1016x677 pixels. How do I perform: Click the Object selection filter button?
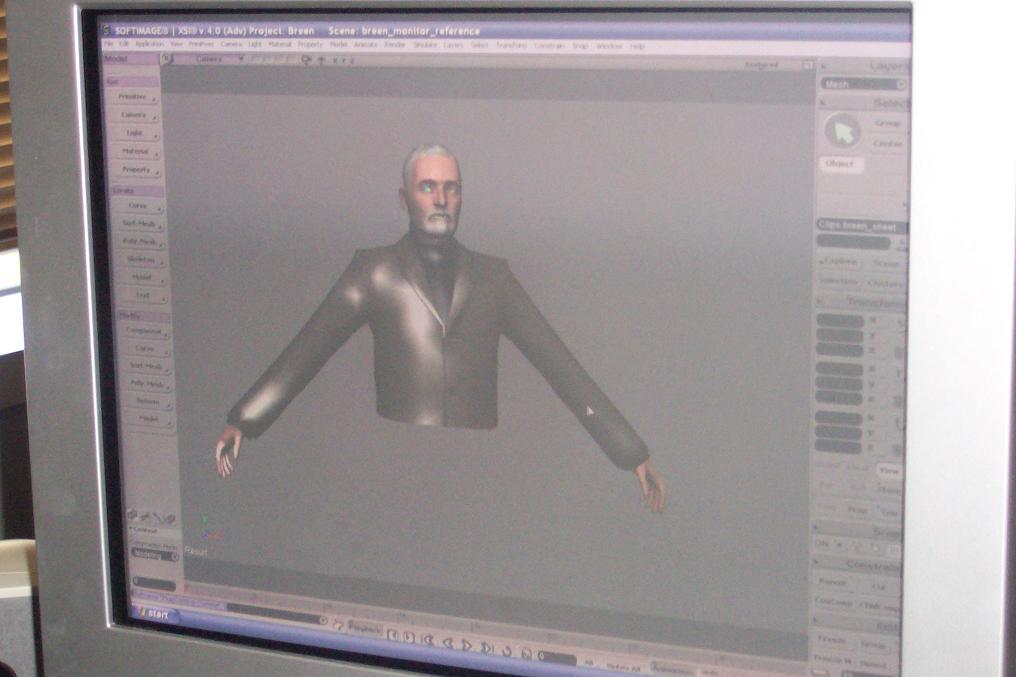point(840,164)
